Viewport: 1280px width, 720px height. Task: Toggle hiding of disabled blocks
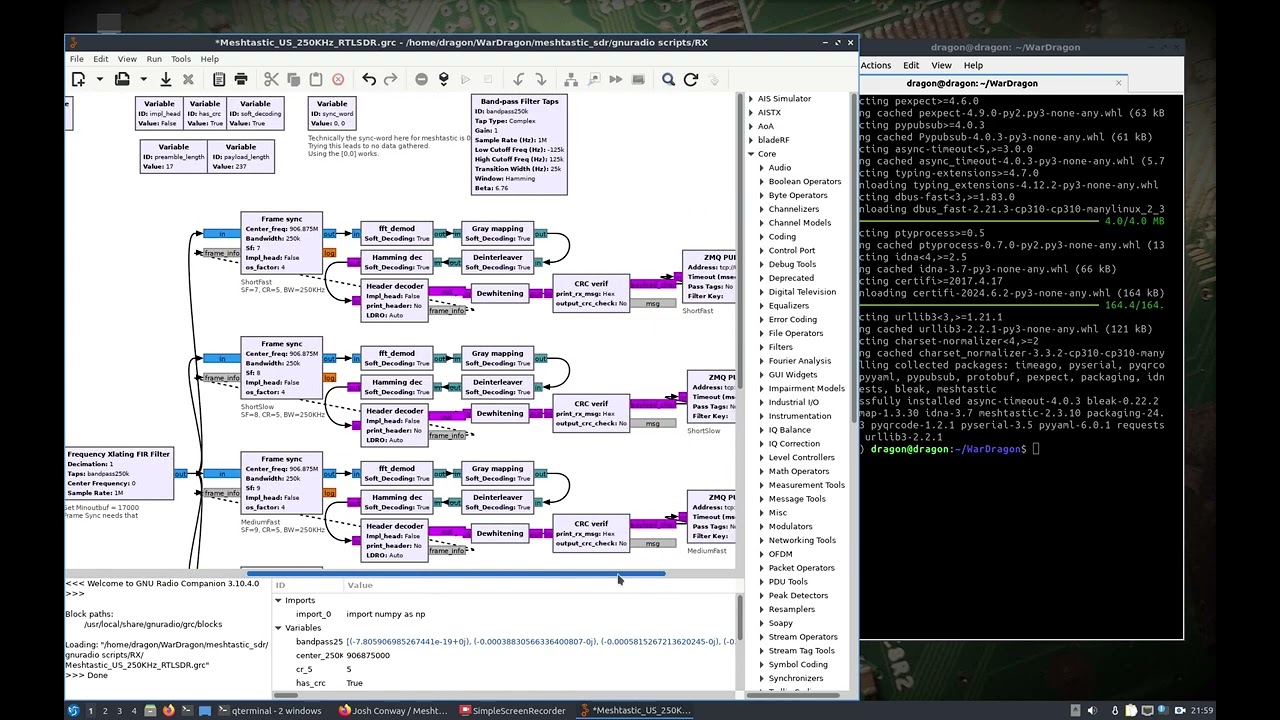click(x=638, y=79)
